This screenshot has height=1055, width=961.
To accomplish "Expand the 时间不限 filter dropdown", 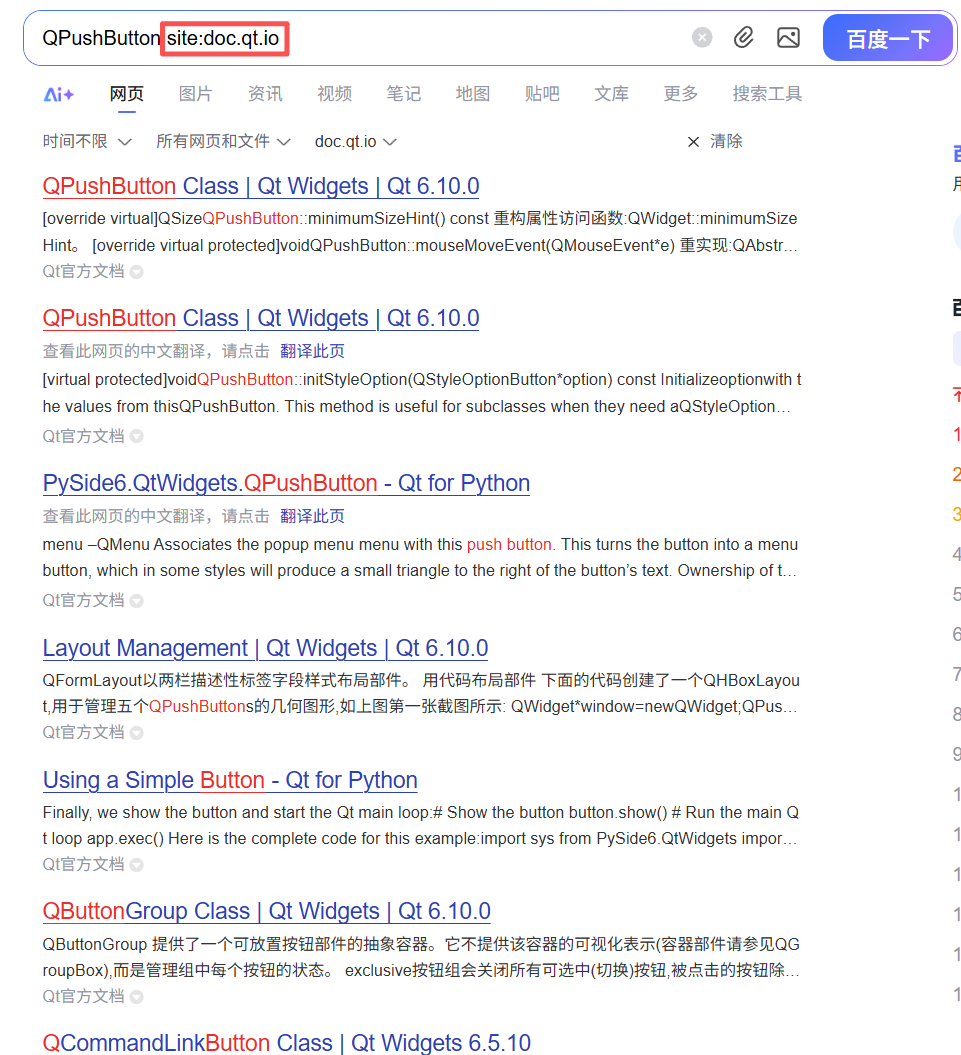I will point(86,141).
